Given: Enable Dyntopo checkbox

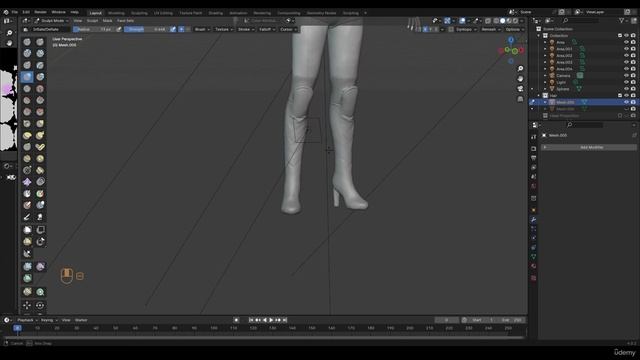Looking at the screenshot, I should click(451, 29).
